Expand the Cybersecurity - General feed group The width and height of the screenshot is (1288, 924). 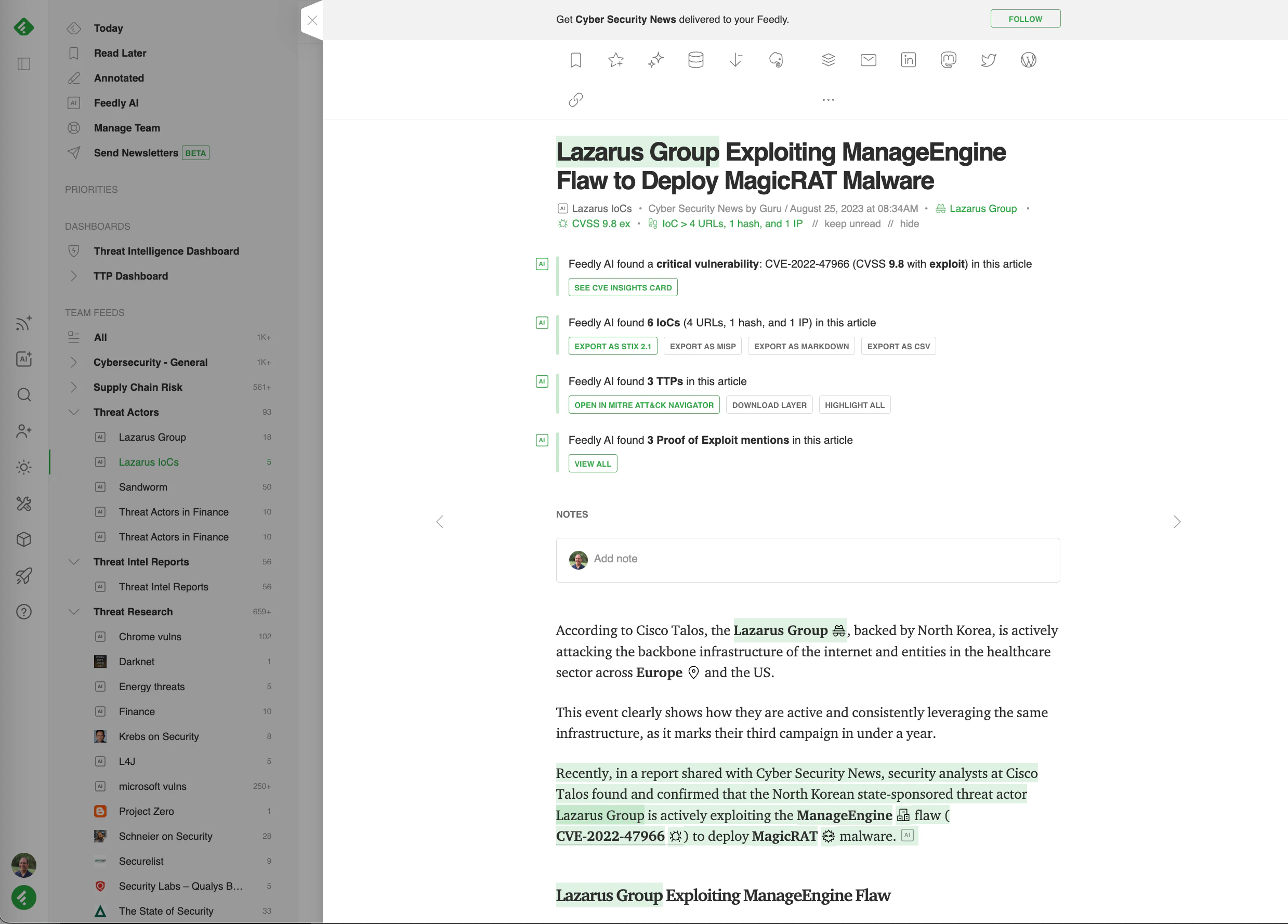74,362
